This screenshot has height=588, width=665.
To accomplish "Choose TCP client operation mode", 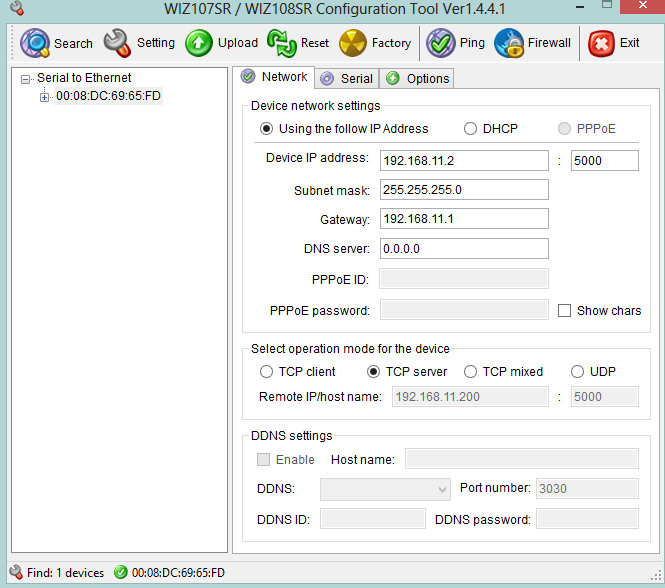I will pyautogui.click(x=266, y=372).
